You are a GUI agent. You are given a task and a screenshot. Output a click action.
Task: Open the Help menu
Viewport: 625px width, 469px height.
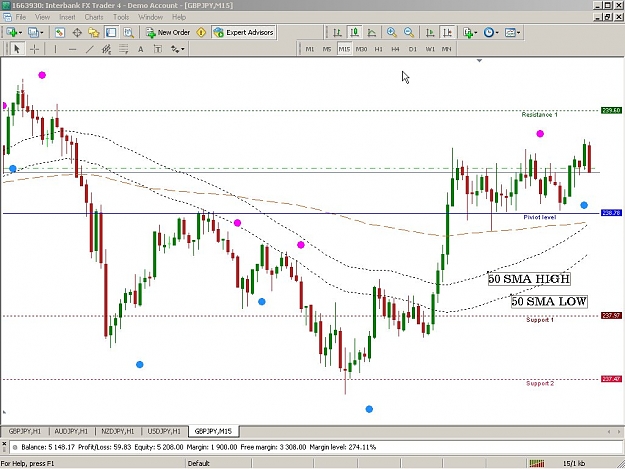click(x=179, y=17)
